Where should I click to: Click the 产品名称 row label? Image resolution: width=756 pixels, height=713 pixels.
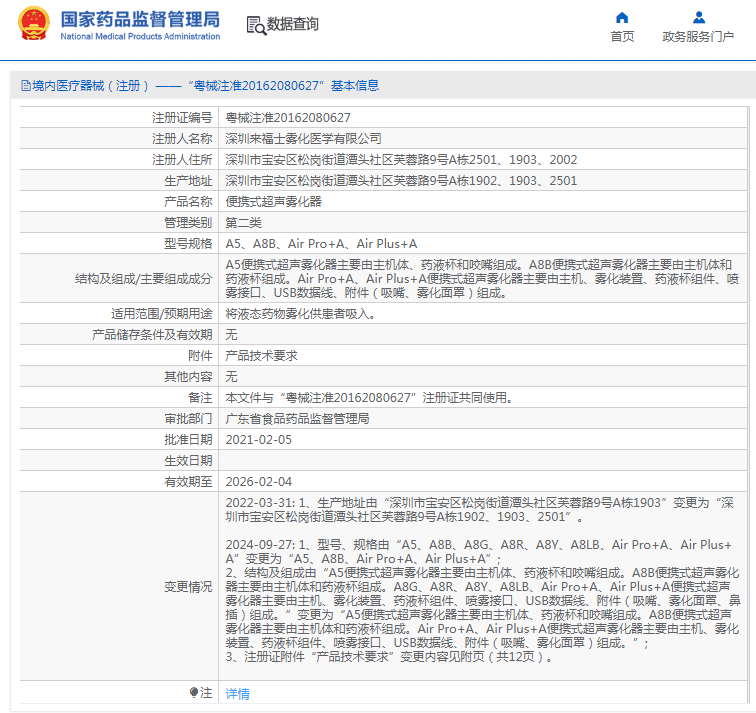point(188,202)
